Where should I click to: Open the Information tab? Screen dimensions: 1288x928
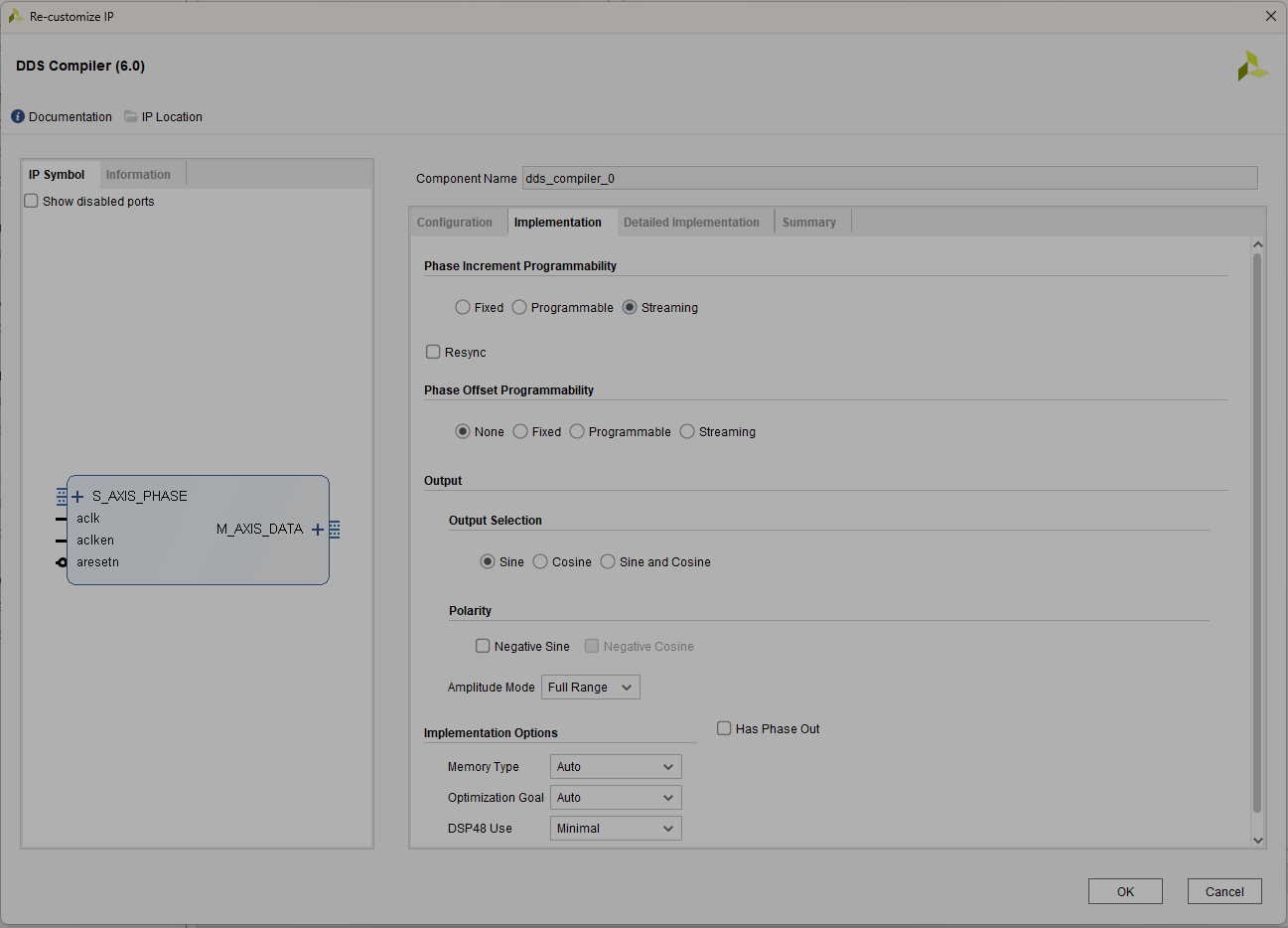138,175
